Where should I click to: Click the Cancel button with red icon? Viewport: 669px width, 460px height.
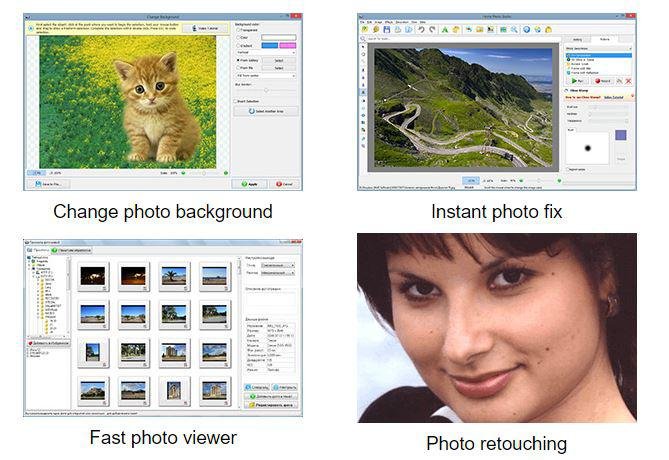click(285, 184)
